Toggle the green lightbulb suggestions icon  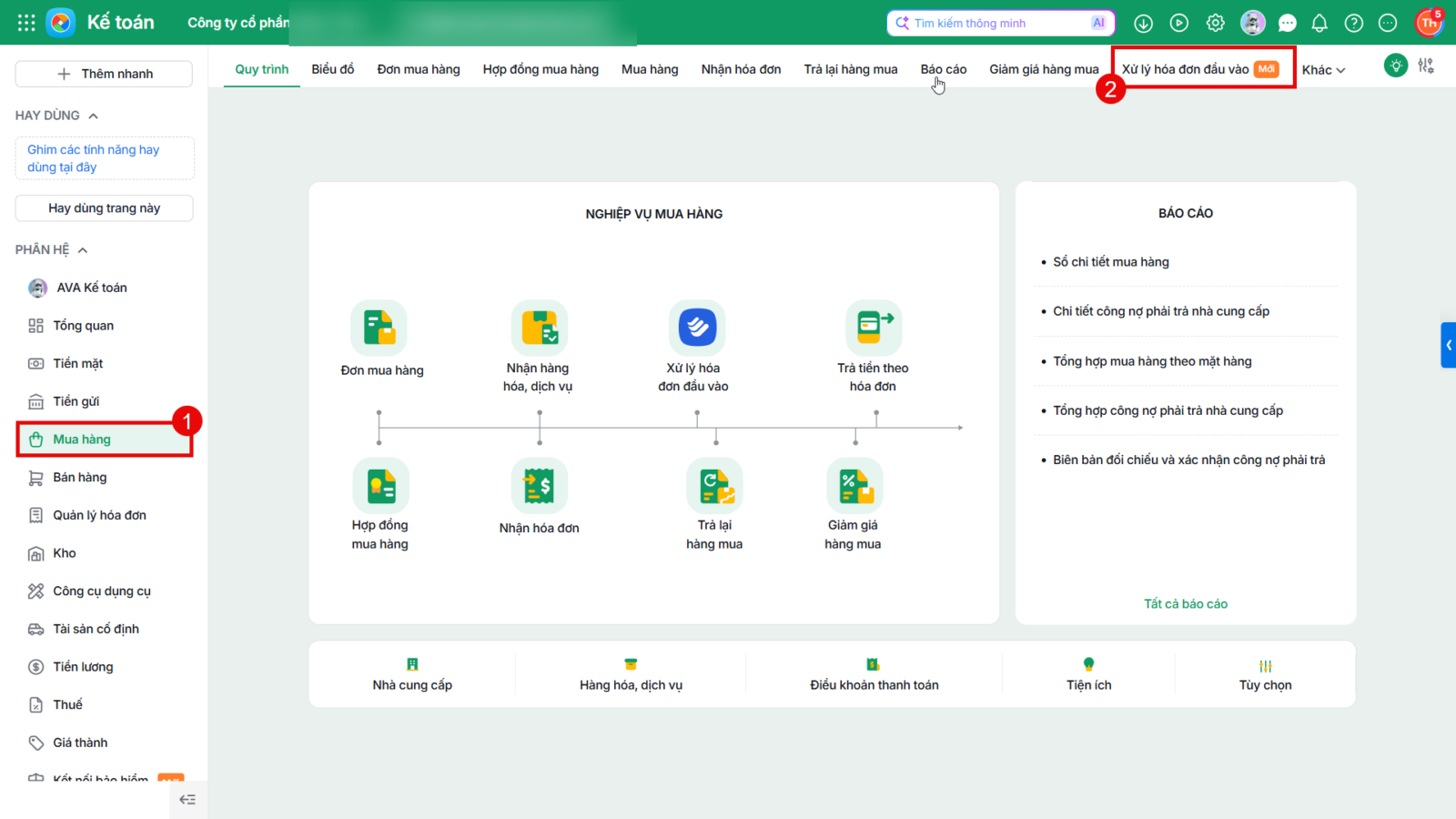click(1396, 66)
